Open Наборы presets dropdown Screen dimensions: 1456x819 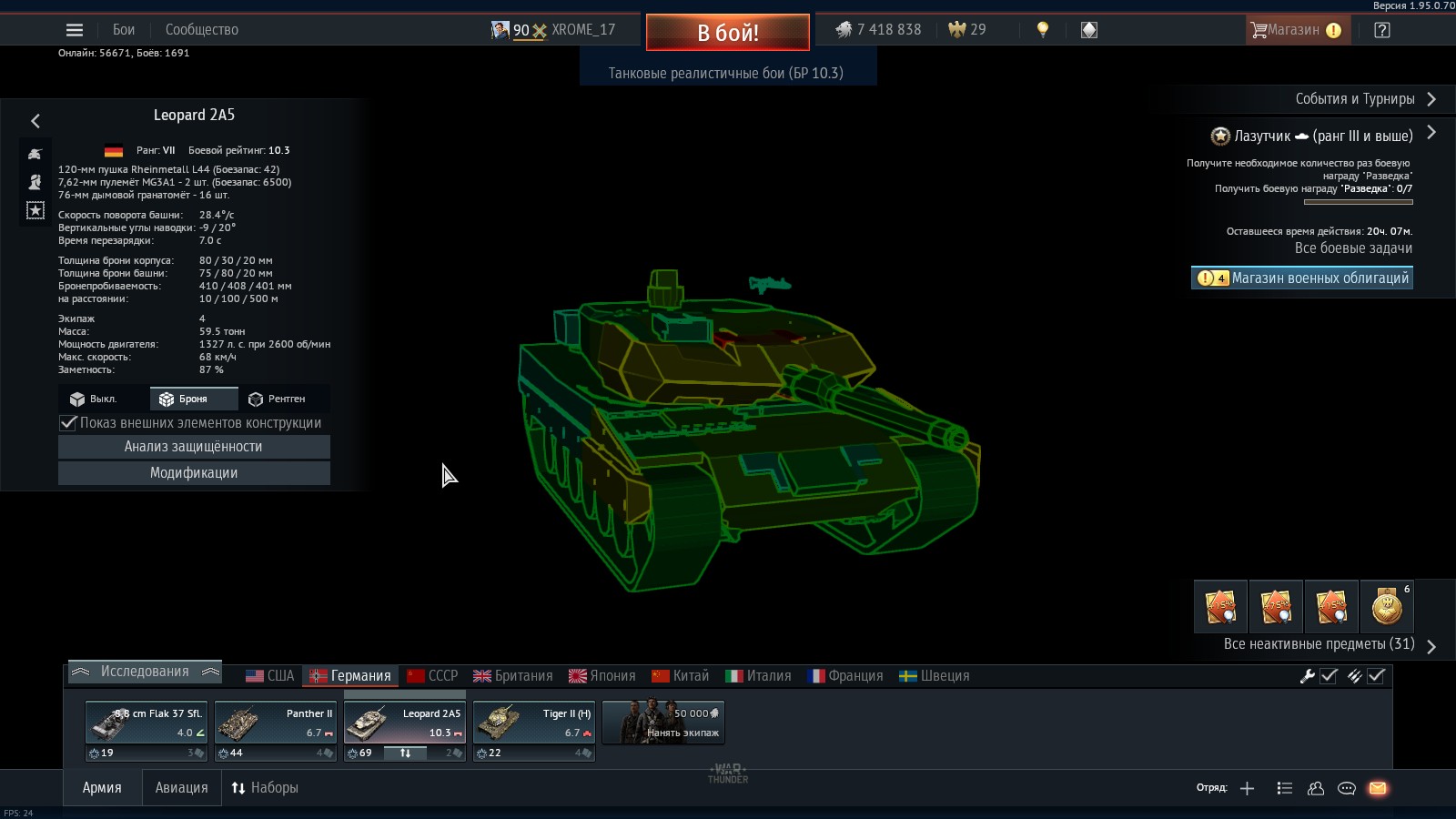pyautogui.click(x=265, y=788)
